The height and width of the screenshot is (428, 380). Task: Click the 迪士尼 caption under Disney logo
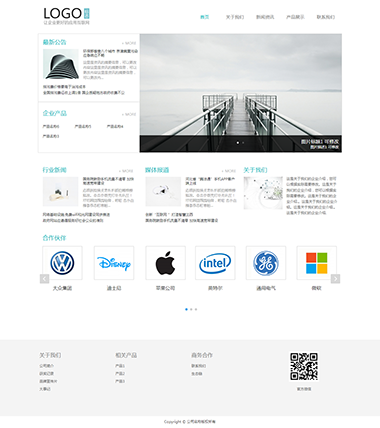coord(114,288)
